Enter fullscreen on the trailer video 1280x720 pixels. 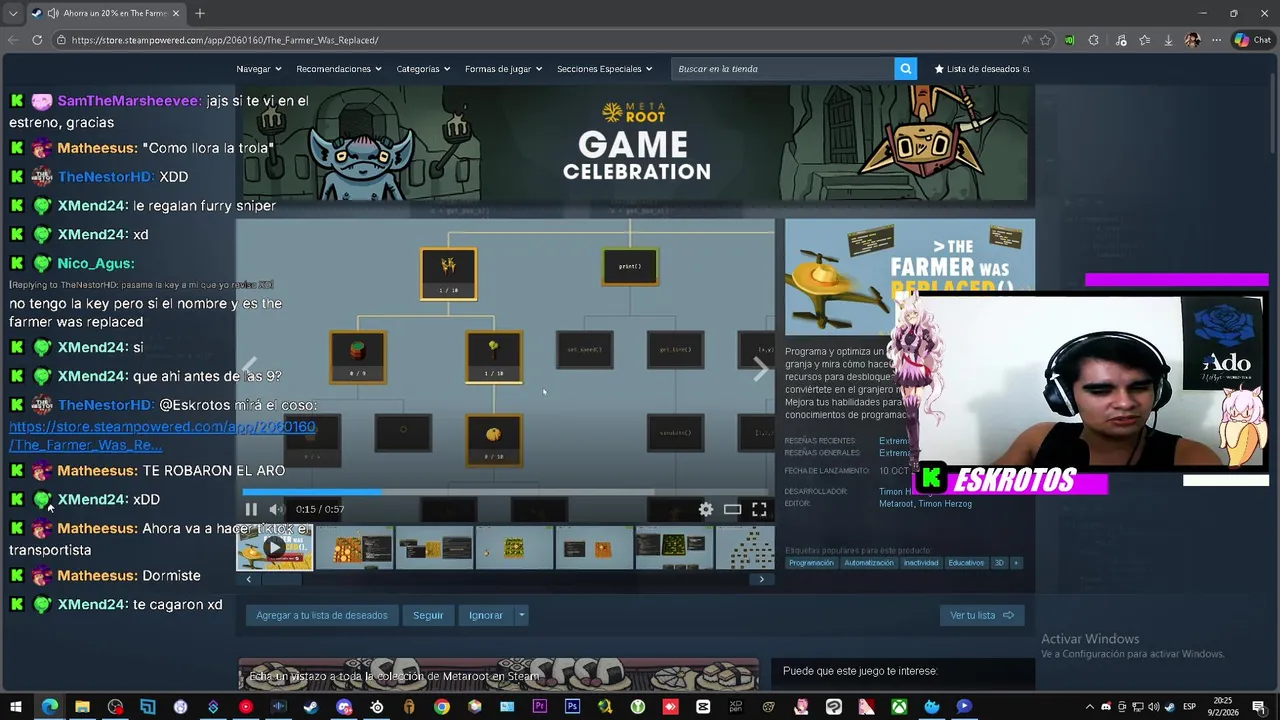pos(759,509)
